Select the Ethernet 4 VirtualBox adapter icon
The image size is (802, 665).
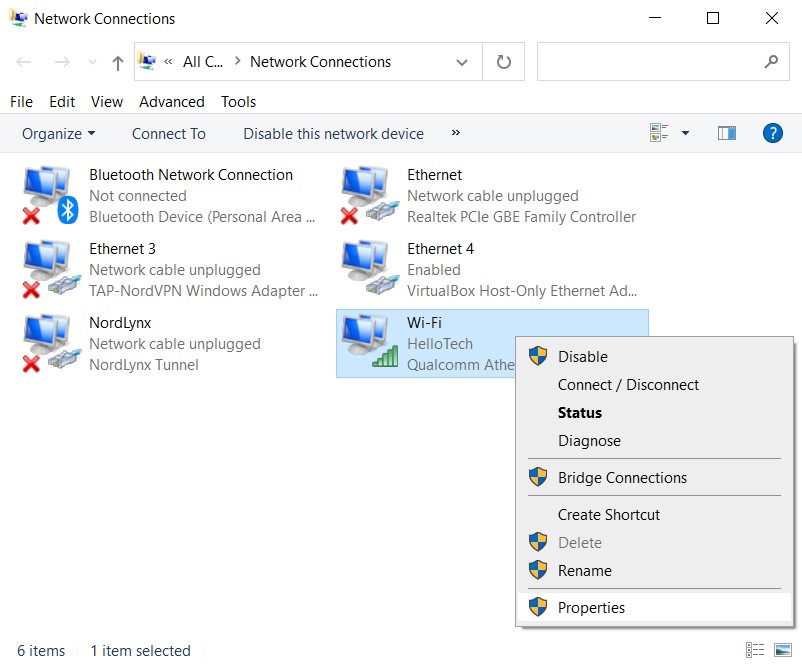click(x=365, y=269)
